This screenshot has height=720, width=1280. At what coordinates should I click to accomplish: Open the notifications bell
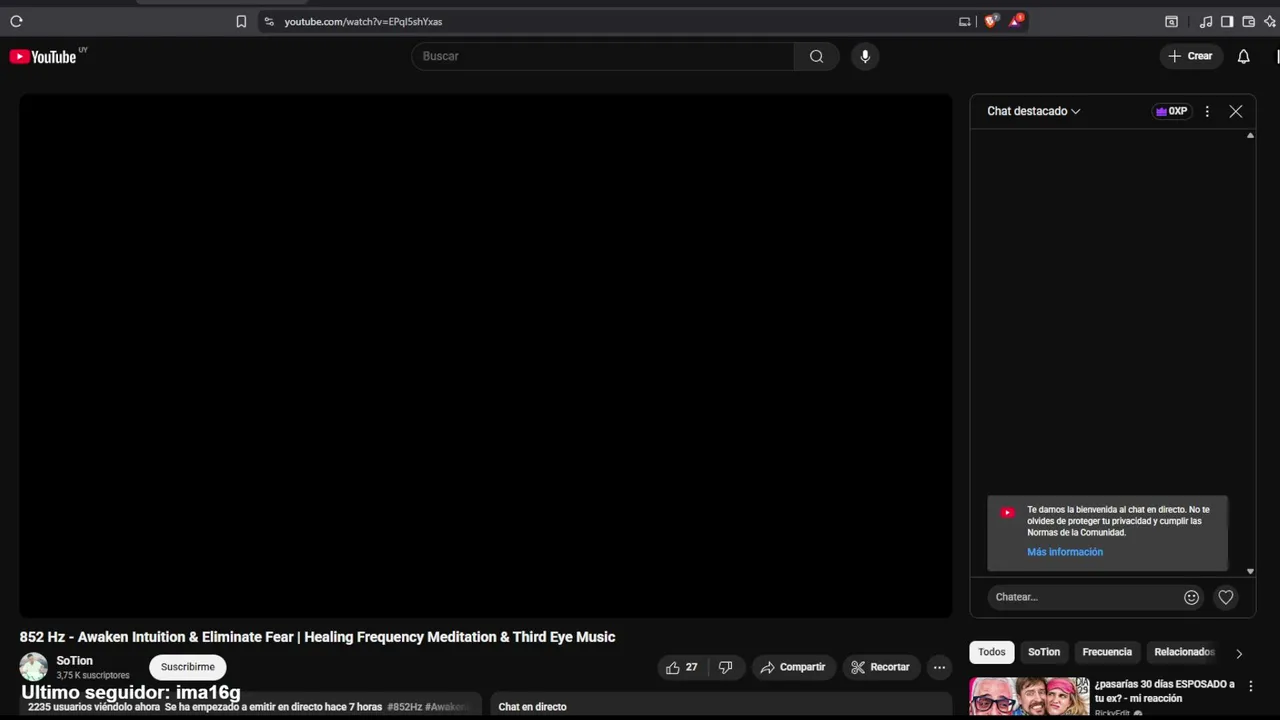pyautogui.click(x=1243, y=56)
